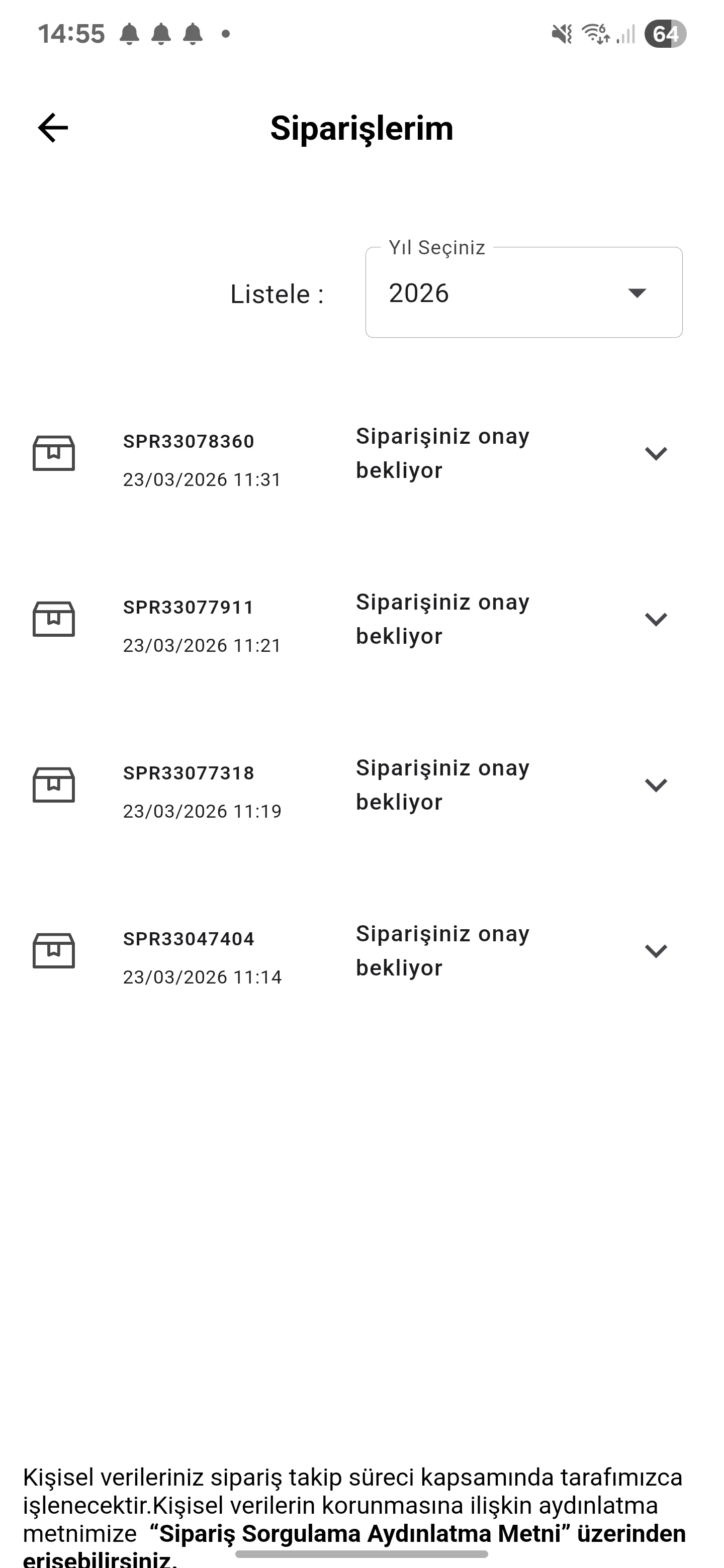Open the Yıl Seçiniz year dropdown
The width and height of the screenshot is (724, 1568).
coord(524,293)
